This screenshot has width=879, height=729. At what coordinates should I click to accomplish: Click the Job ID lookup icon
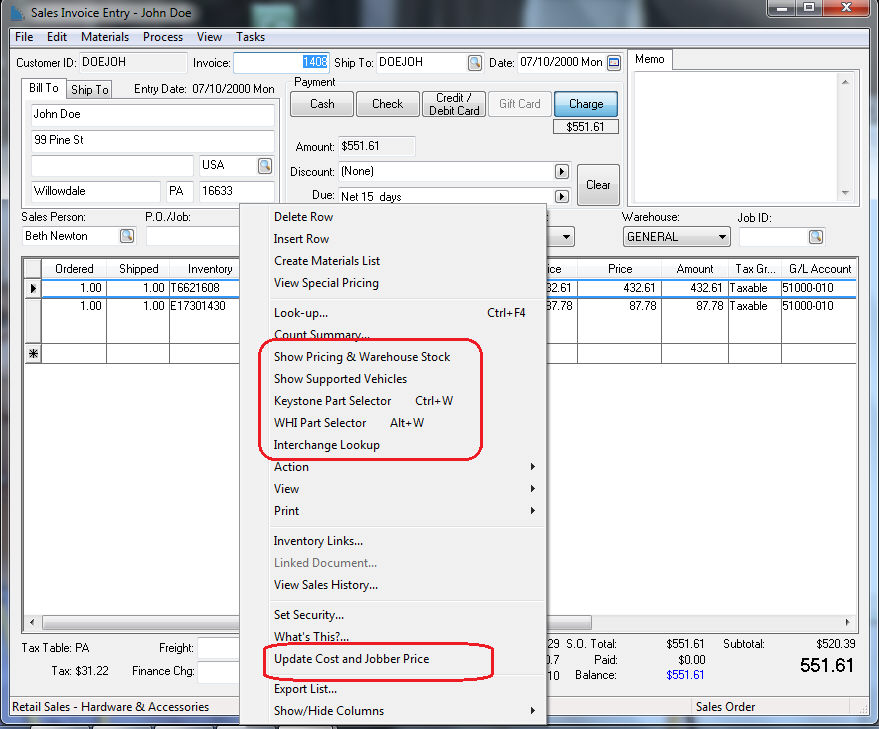tap(816, 237)
